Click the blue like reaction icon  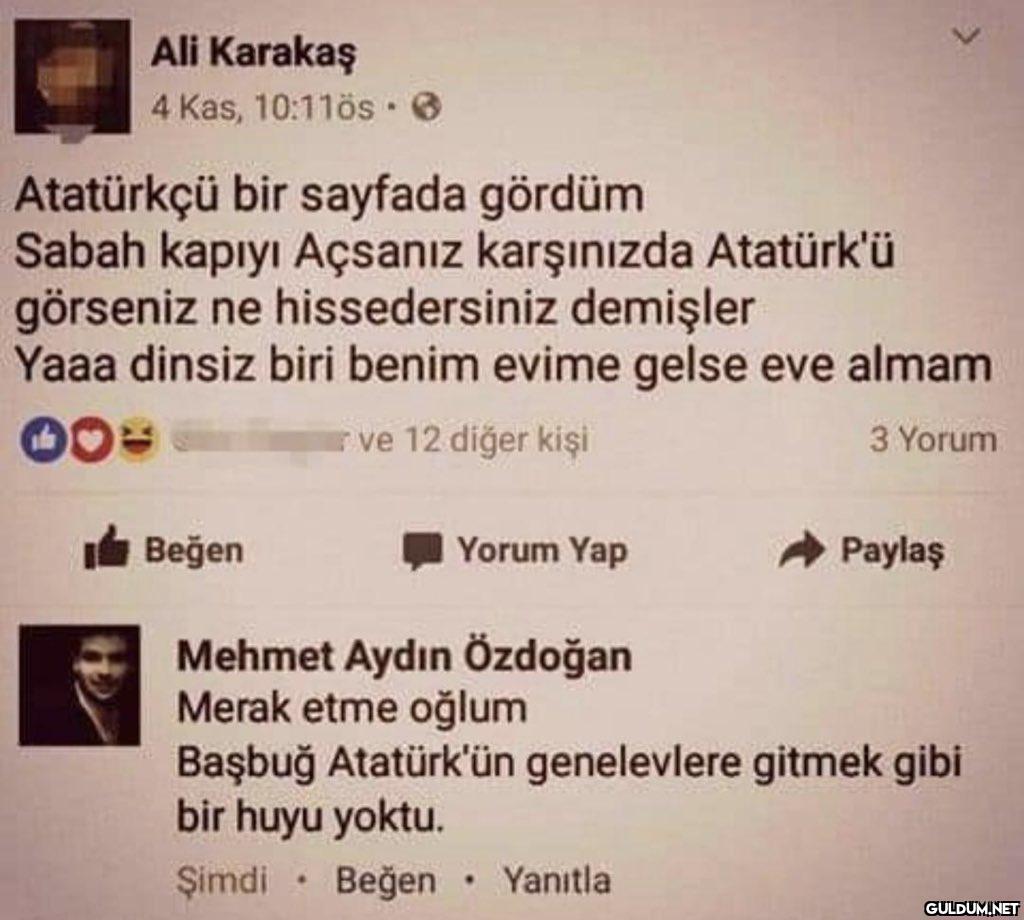[x=44, y=439]
